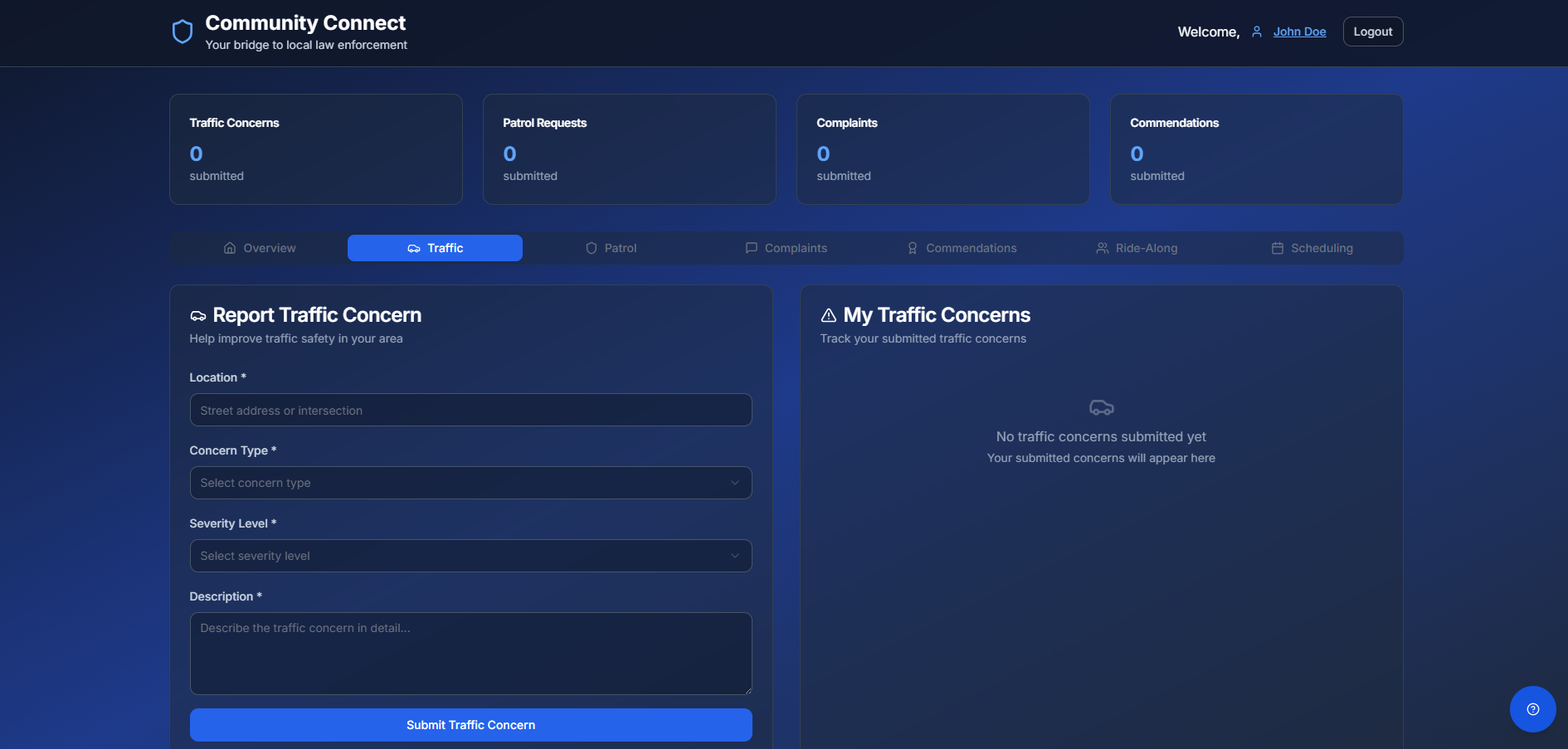Click the Logout button

pos(1372,31)
